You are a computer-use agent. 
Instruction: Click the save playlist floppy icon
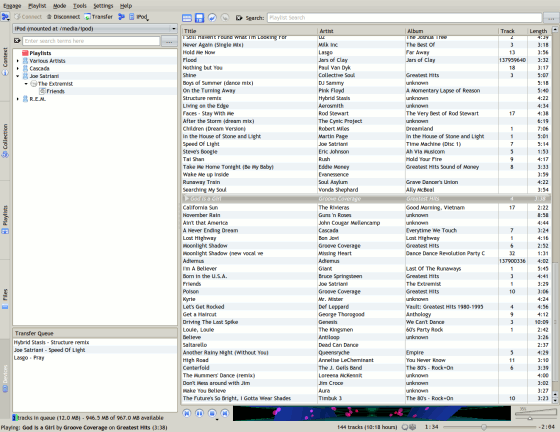(x=199, y=18)
